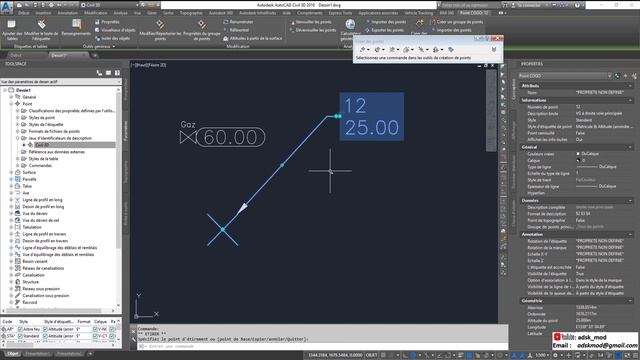Toggle Calque checkbox showing V-CT
Image resolution: width=640 pixels, height=360 pixels.
[x=95, y=336]
